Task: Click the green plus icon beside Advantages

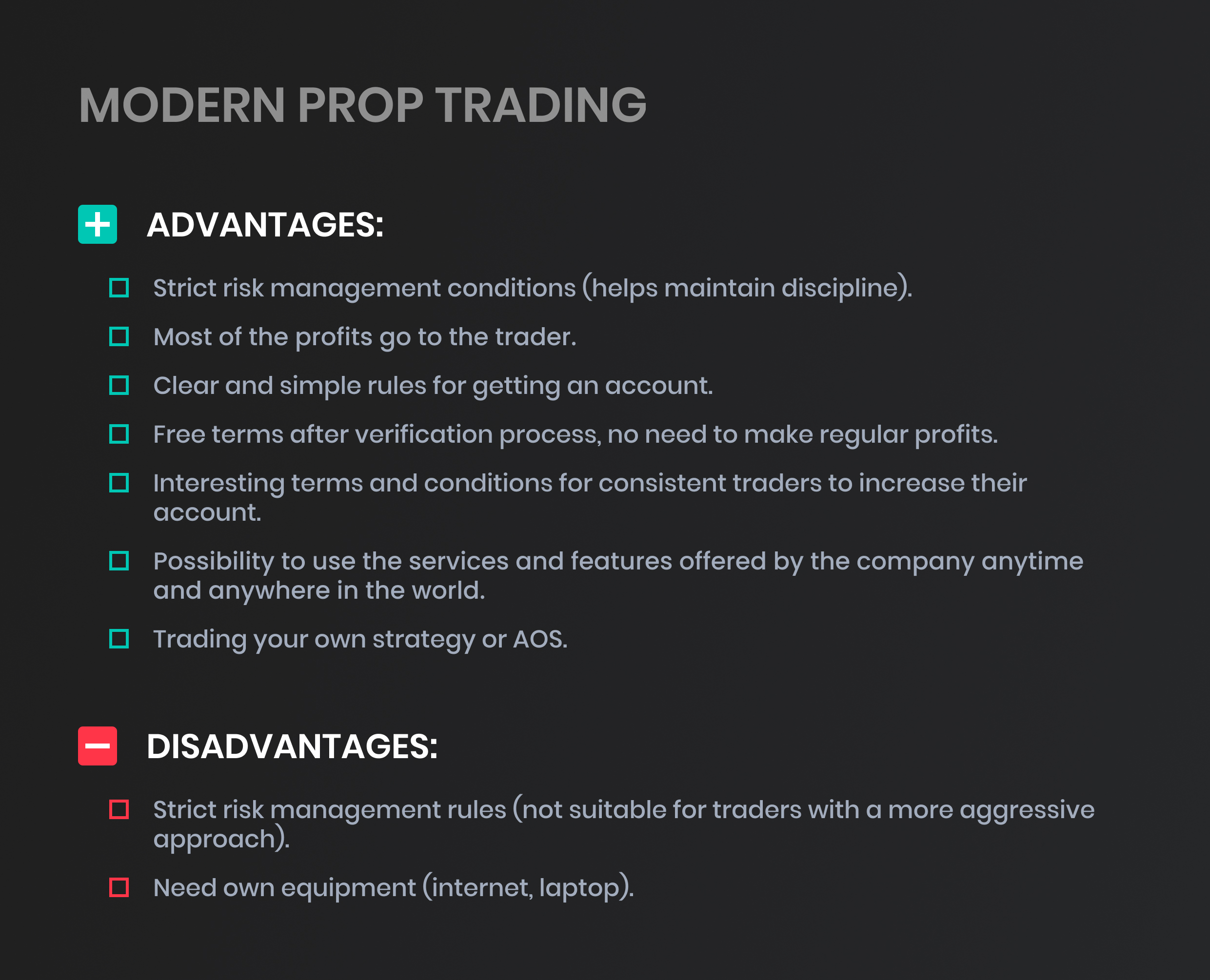Action: tap(97, 224)
